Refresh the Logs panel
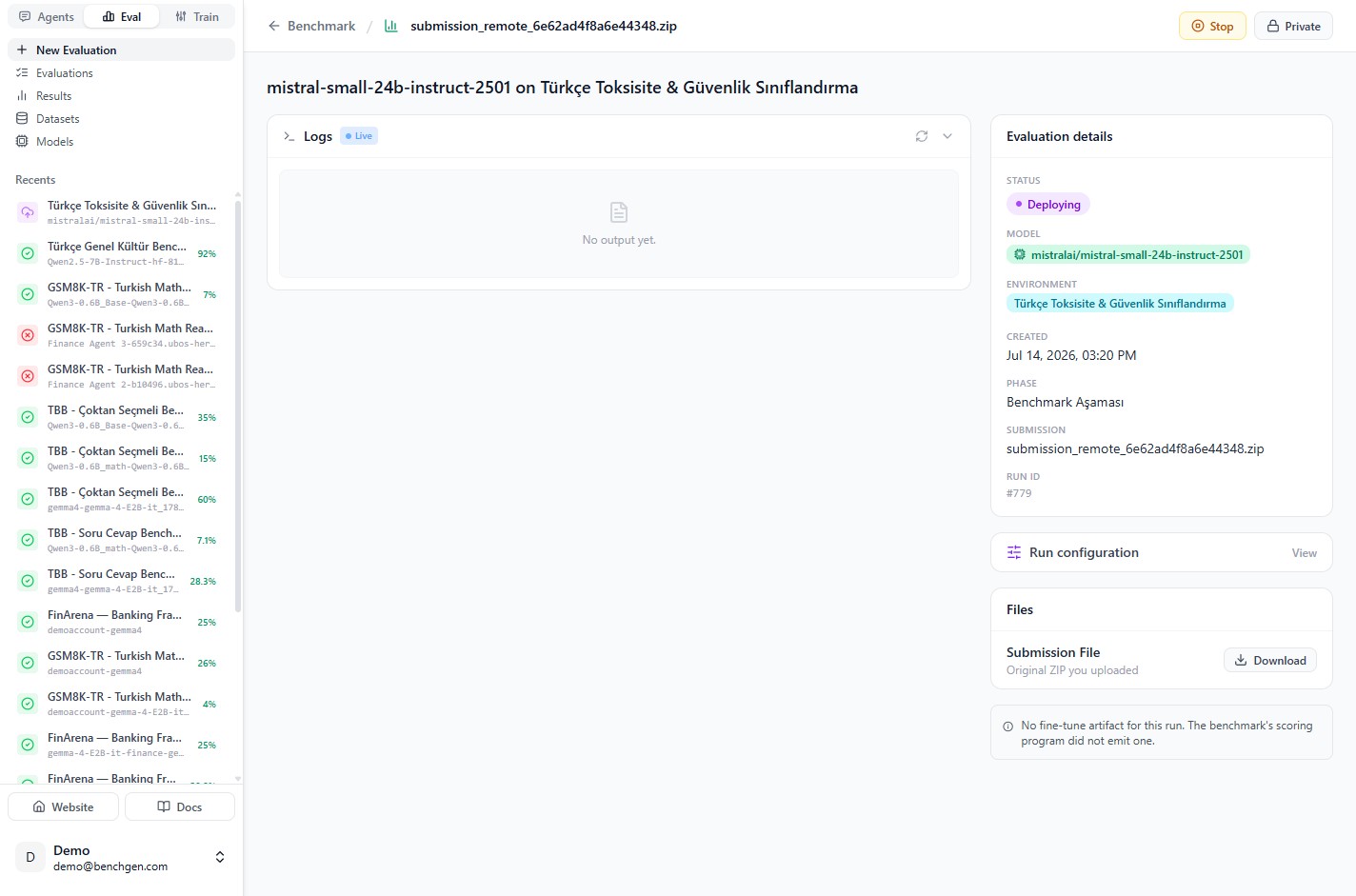 [922, 136]
